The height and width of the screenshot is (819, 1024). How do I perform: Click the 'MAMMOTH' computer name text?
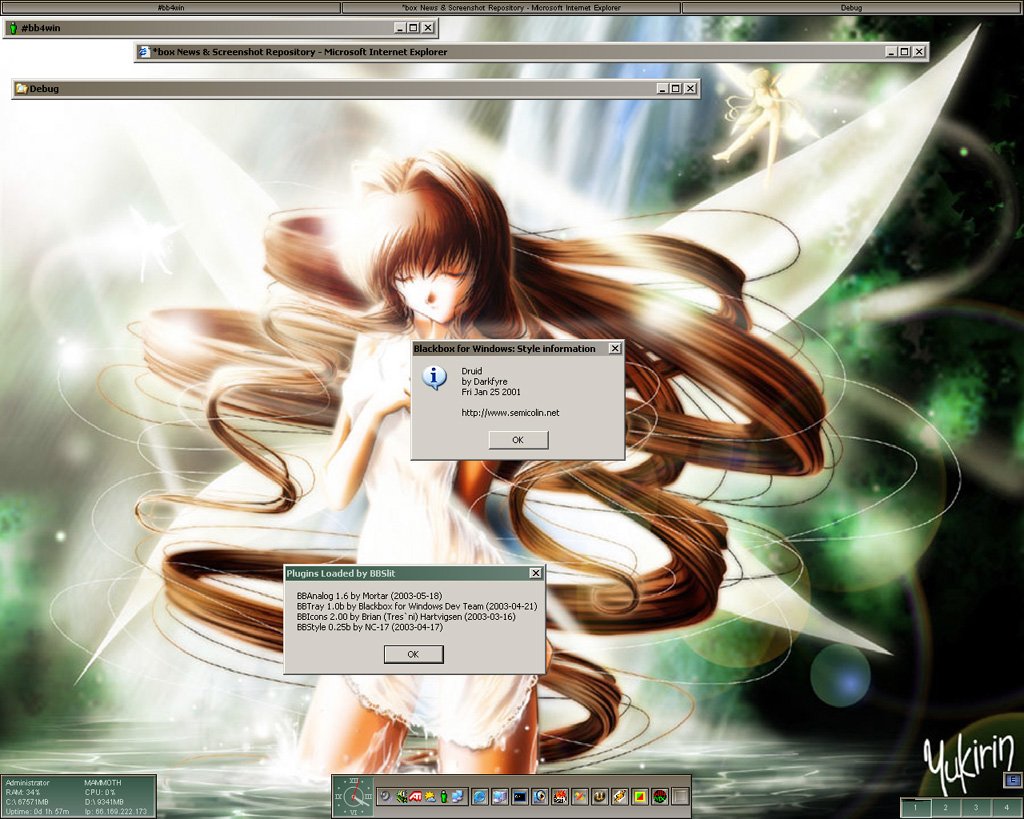click(x=103, y=782)
